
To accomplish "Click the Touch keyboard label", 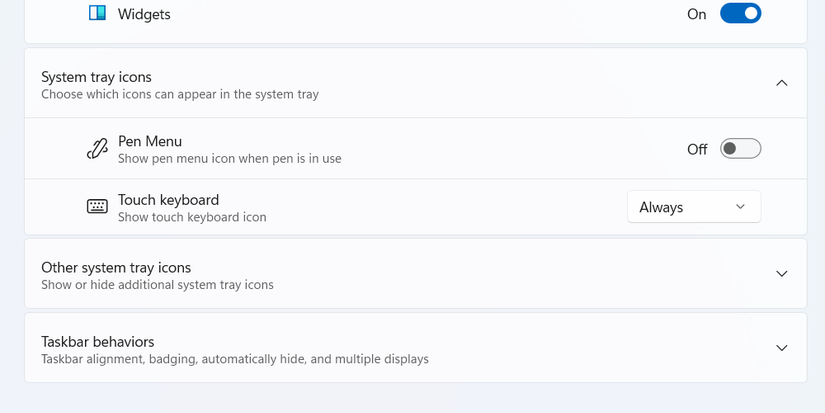I will (x=168, y=199).
